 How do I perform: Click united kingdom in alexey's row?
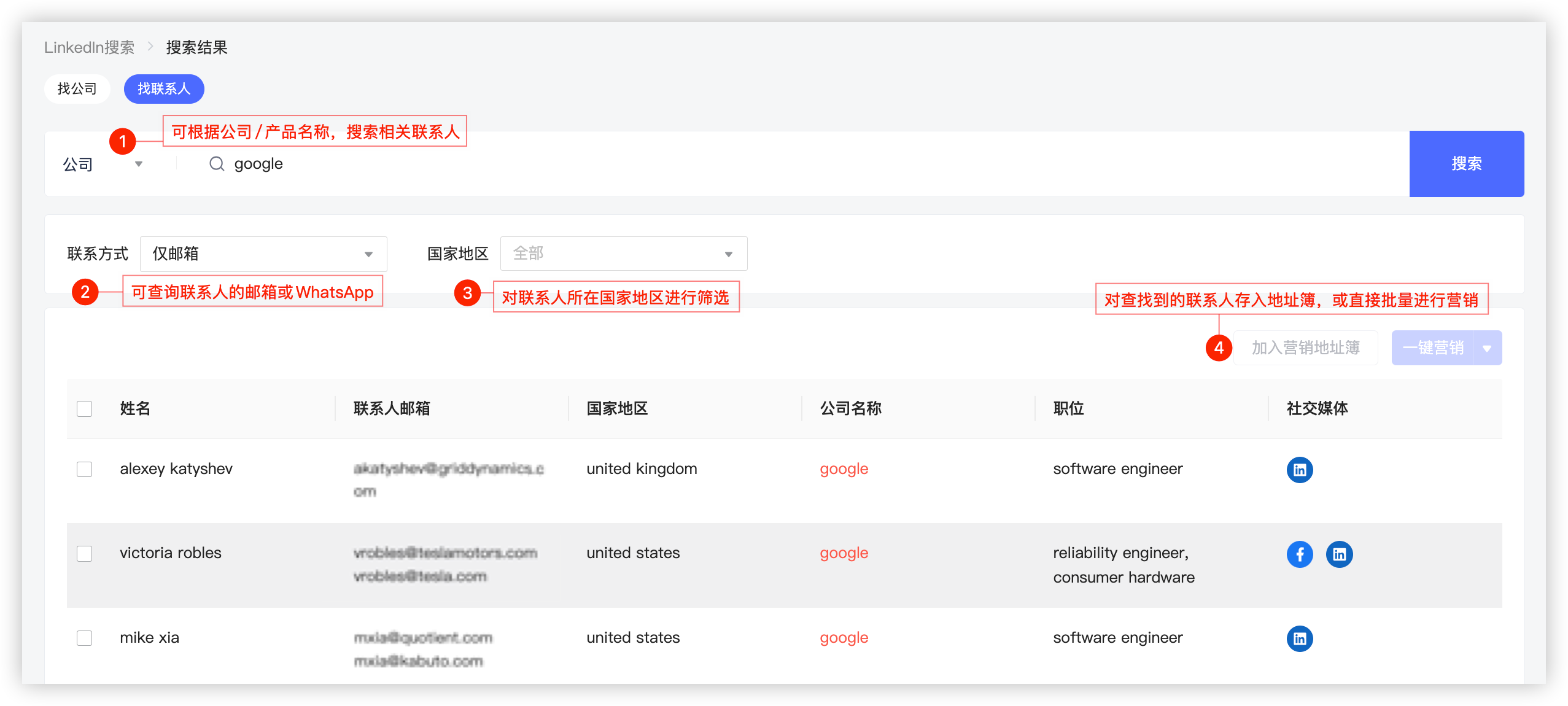pos(642,469)
